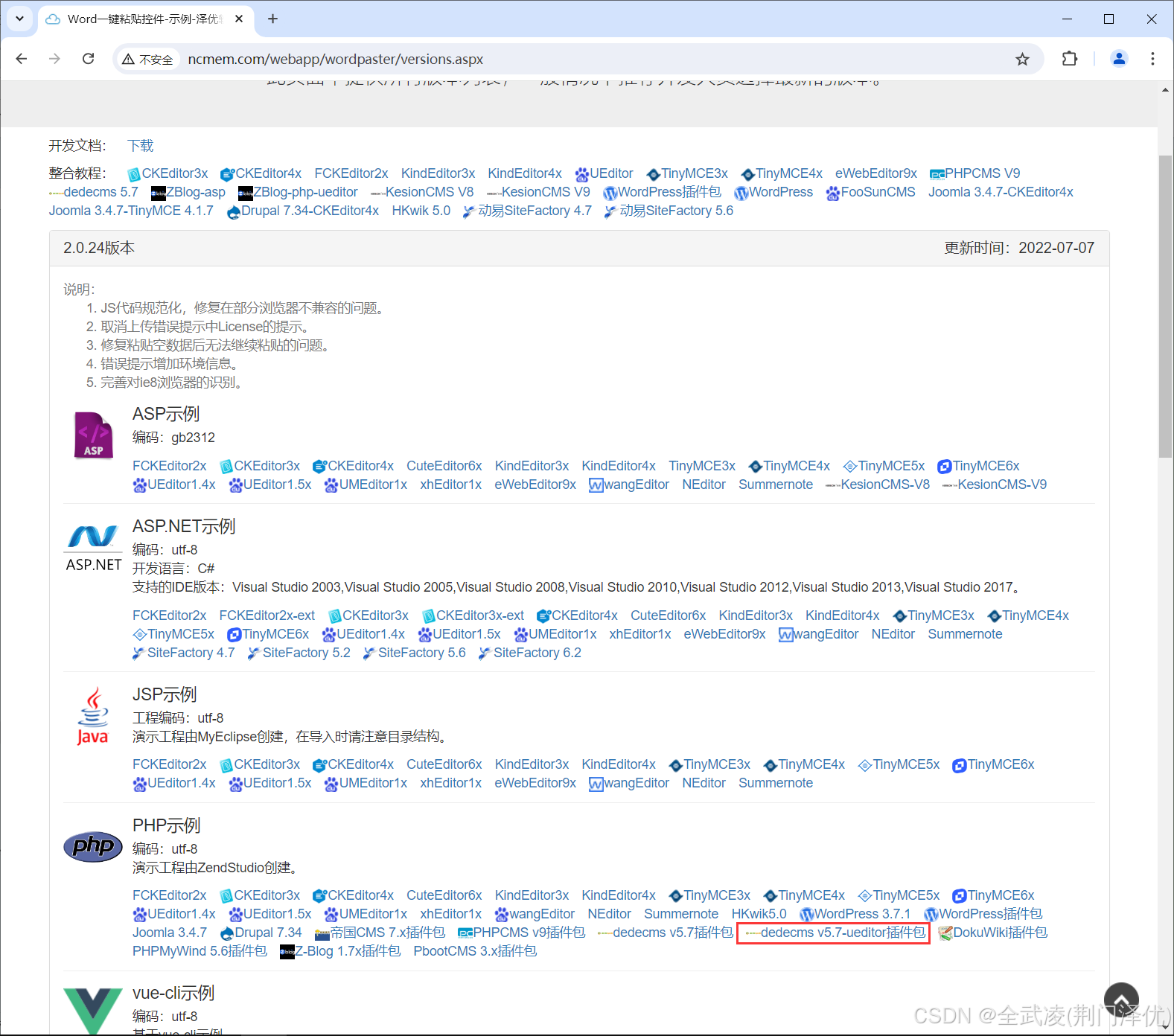Download PHP WordPress 3.7.1 example
The width and height of the screenshot is (1174, 1036).
tap(855, 914)
